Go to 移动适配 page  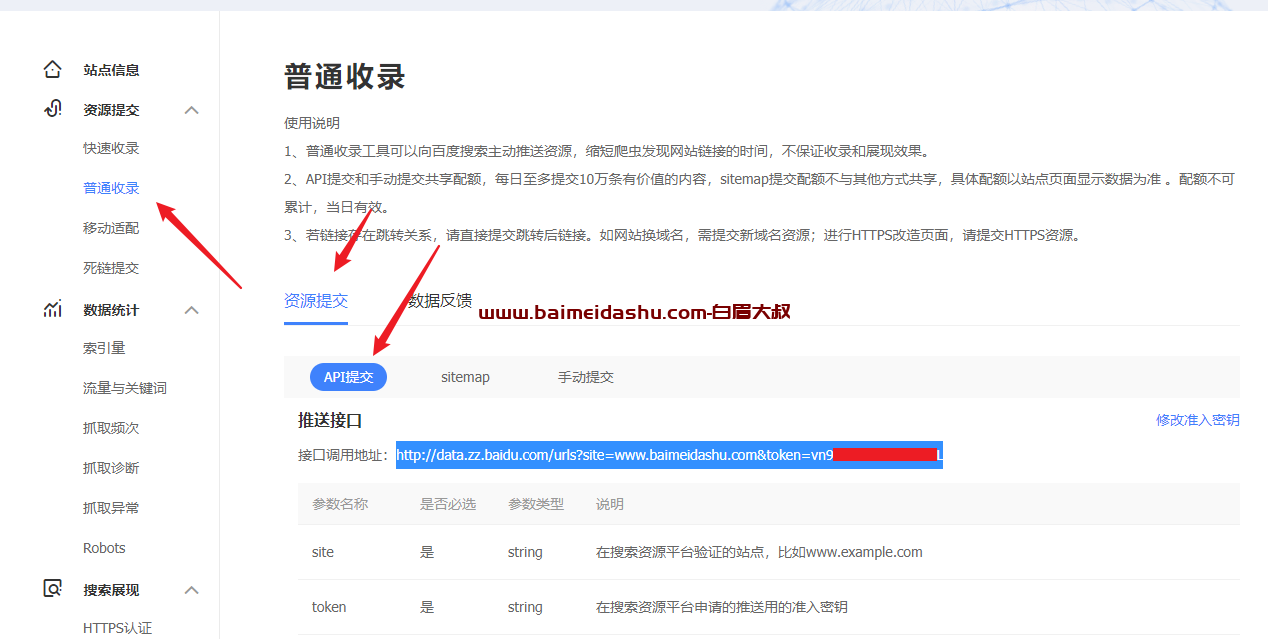(x=111, y=228)
